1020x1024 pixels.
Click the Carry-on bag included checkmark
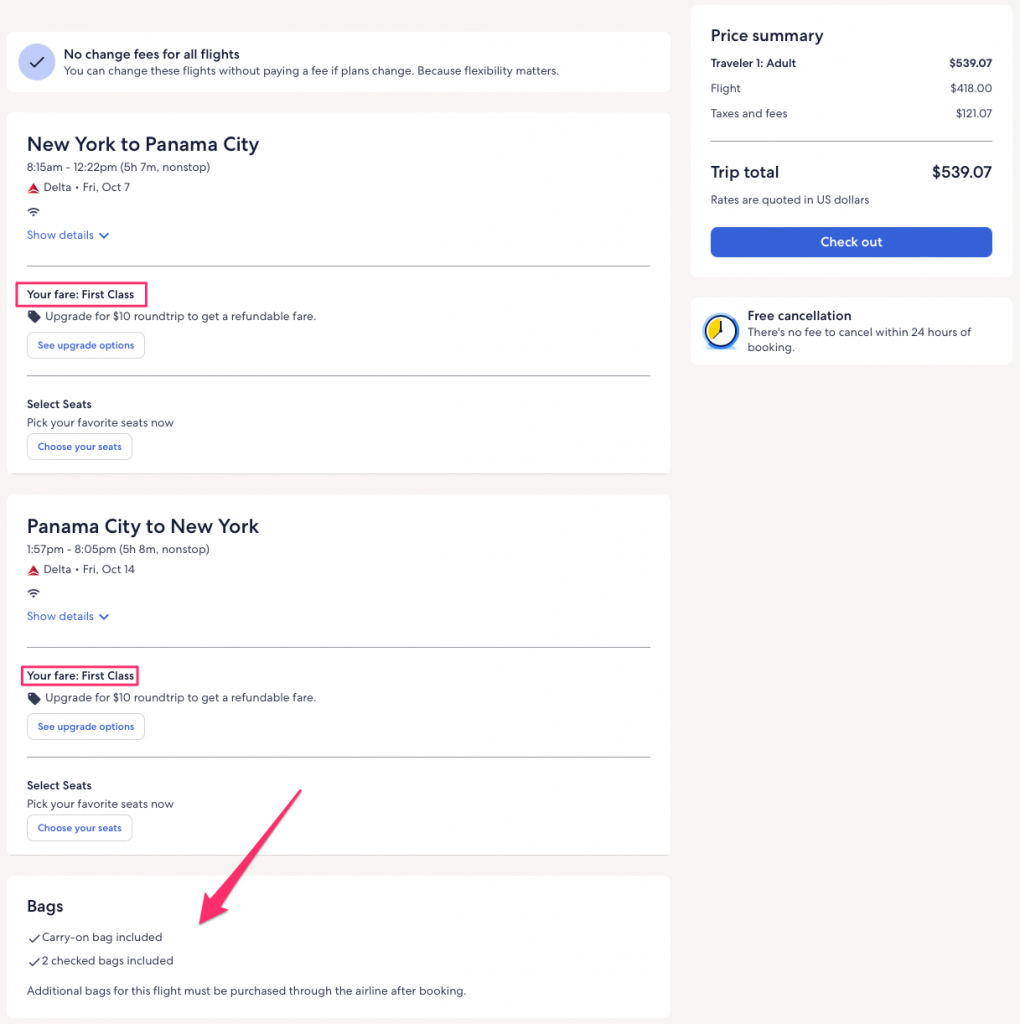click(x=34, y=938)
